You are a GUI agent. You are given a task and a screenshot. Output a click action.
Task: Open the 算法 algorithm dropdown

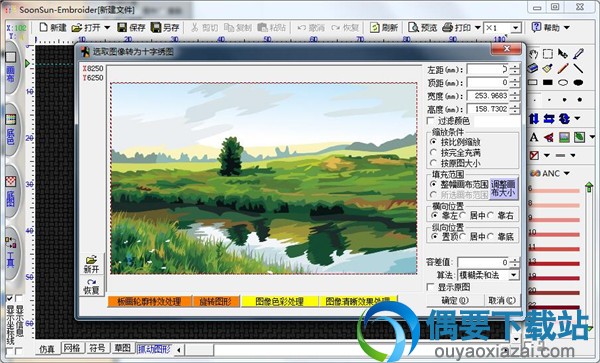[514, 275]
